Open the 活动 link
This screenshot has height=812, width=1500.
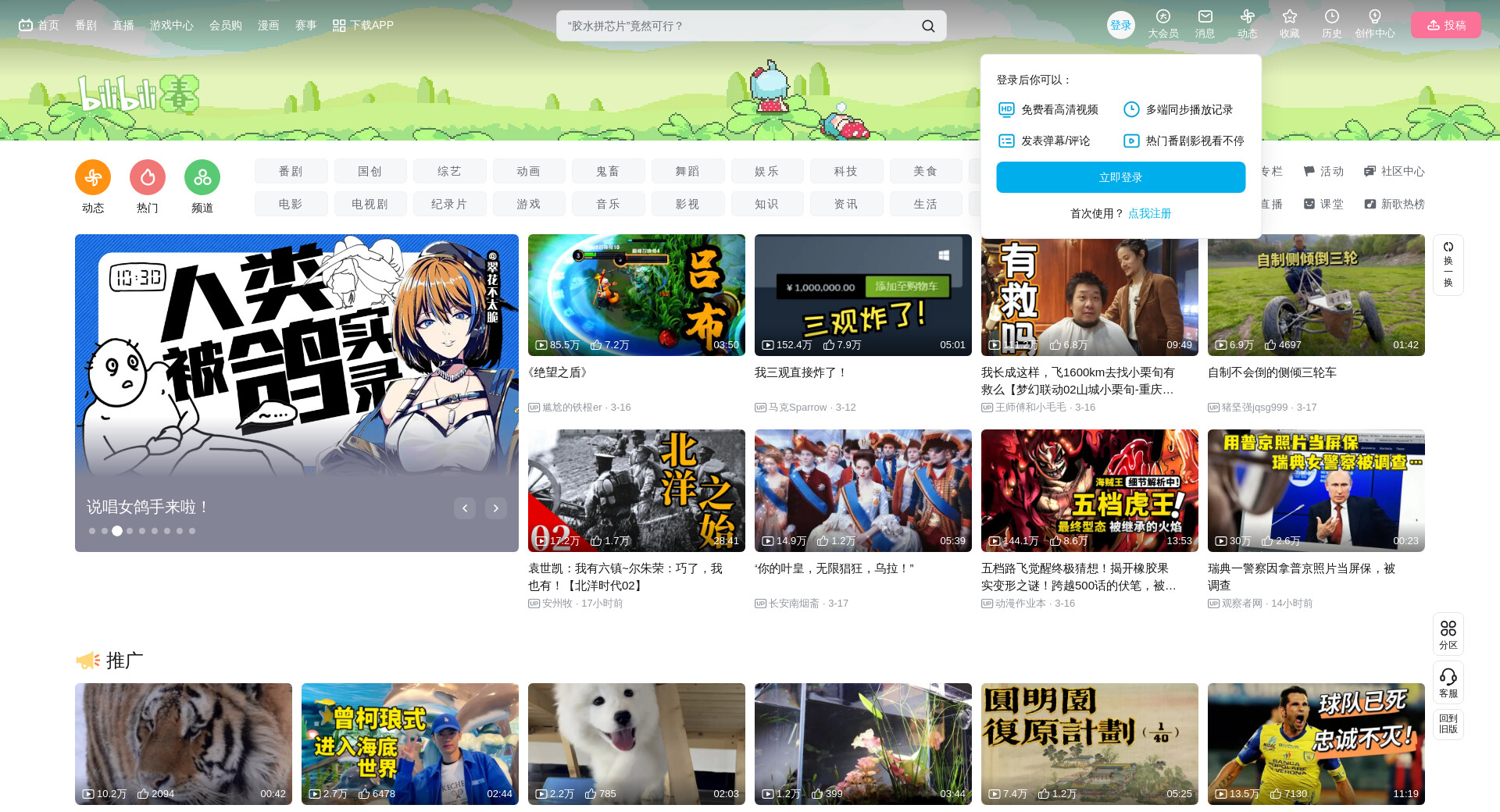[x=1323, y=171]
